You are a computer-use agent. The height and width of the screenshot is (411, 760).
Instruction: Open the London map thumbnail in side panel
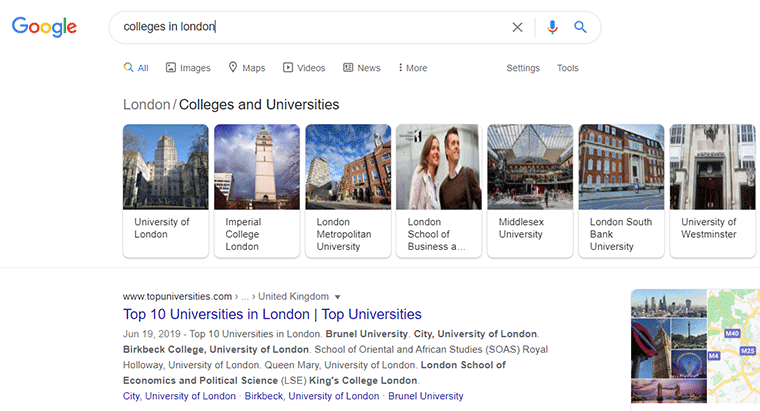coord(734,346)
